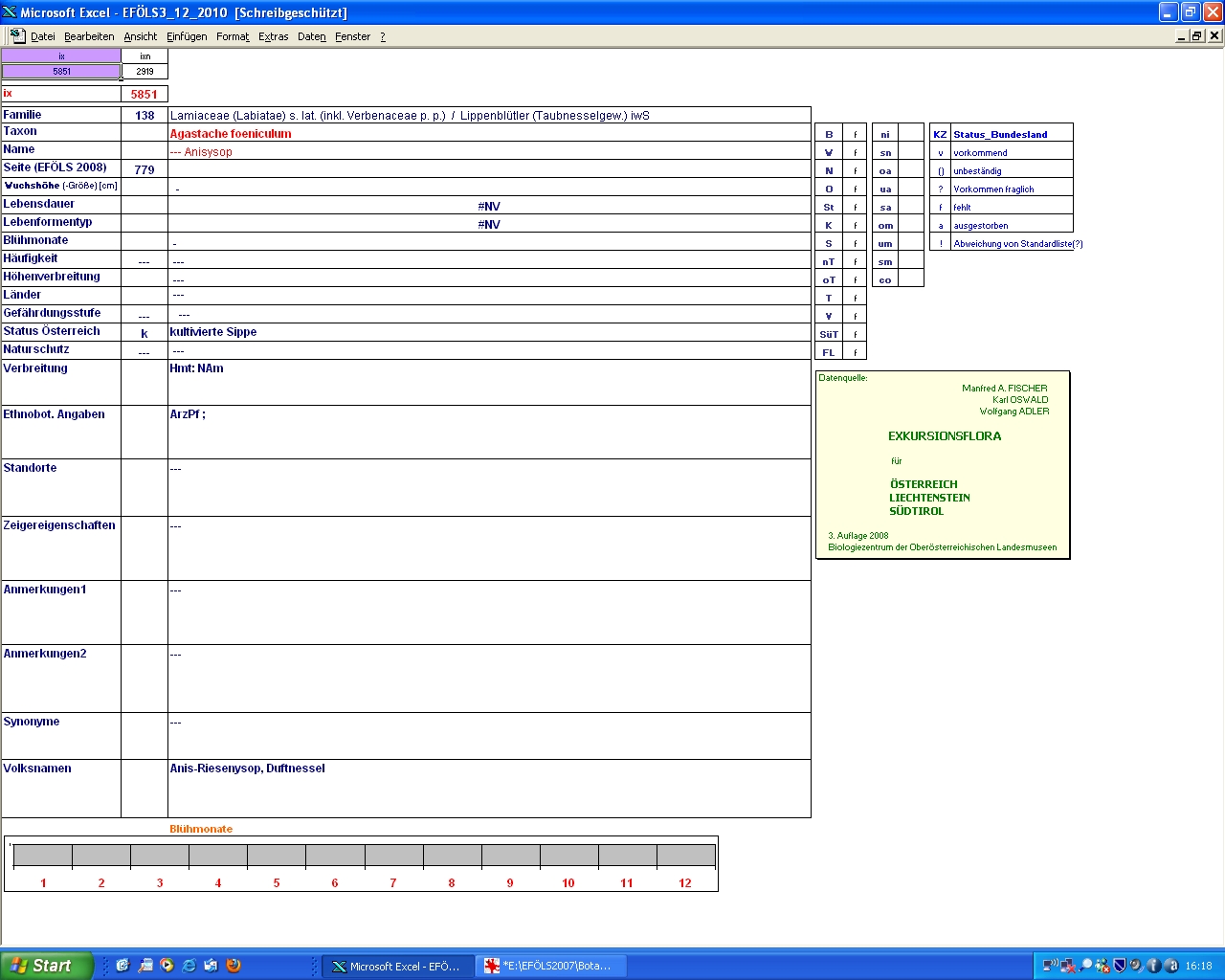
Task: Open the Format menu
Action: 233,36
